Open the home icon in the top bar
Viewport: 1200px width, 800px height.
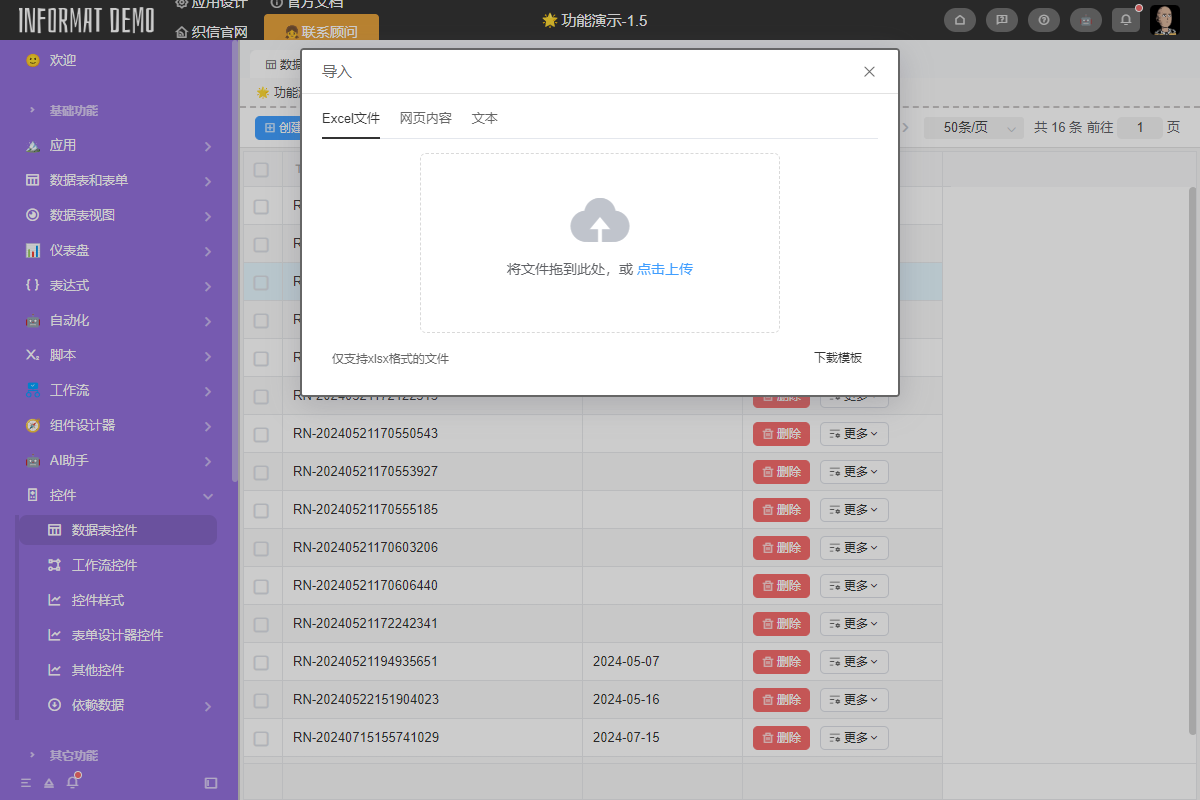(959, 19)
